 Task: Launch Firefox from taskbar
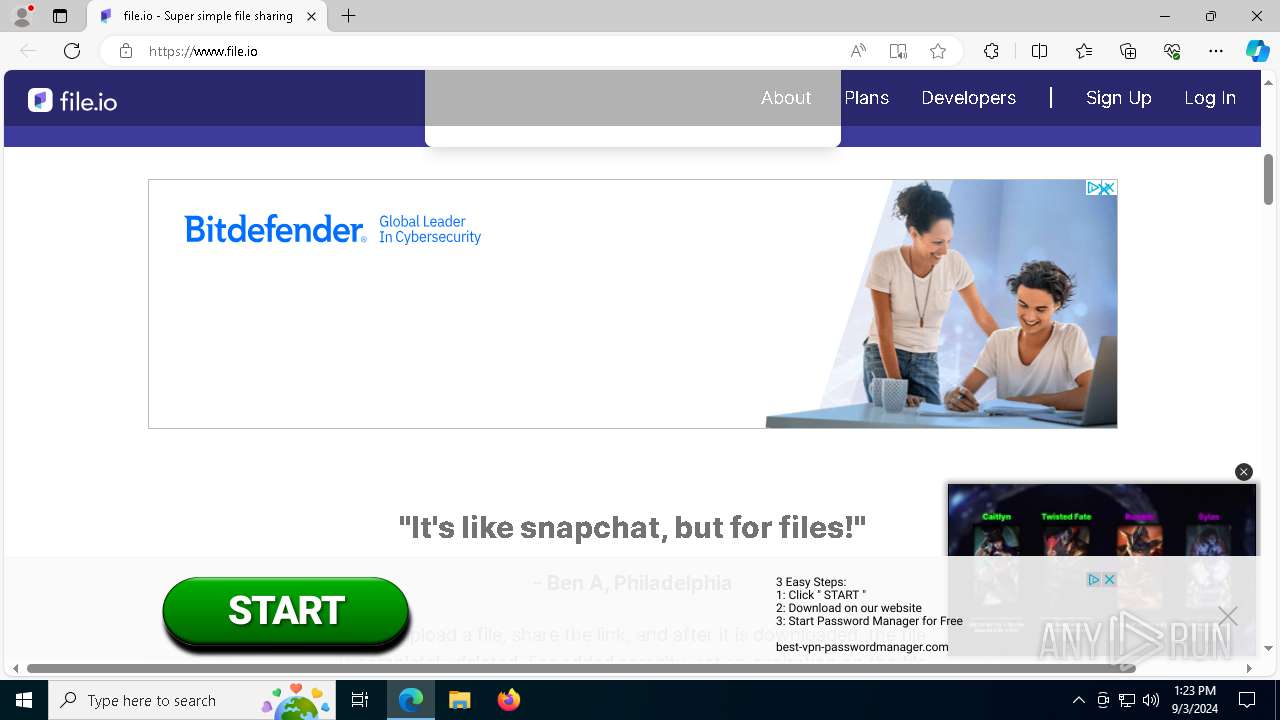point(508,700)
